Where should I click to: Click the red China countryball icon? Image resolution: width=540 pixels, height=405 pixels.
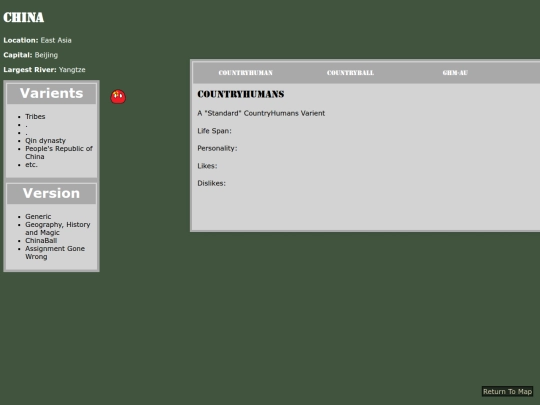118,97
